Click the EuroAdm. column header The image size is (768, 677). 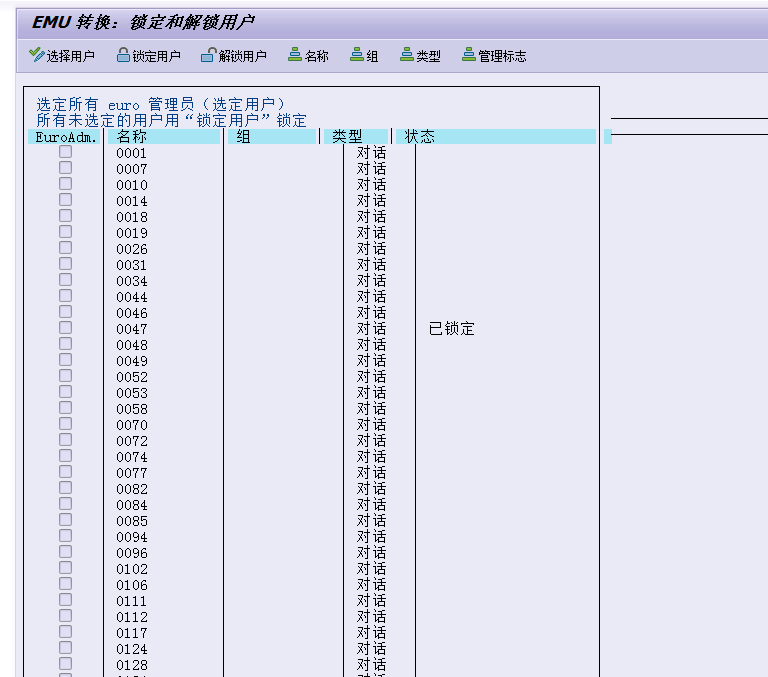click(65, 137)
